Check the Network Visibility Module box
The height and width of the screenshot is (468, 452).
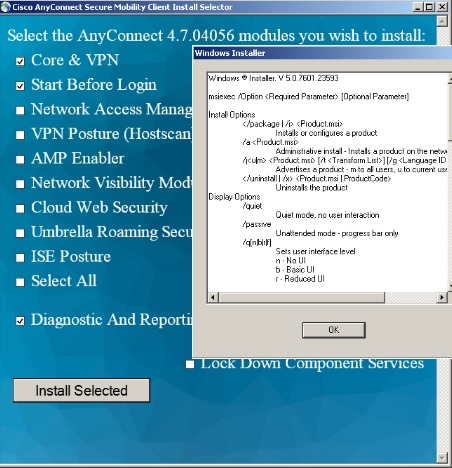(x=20, y=184)
